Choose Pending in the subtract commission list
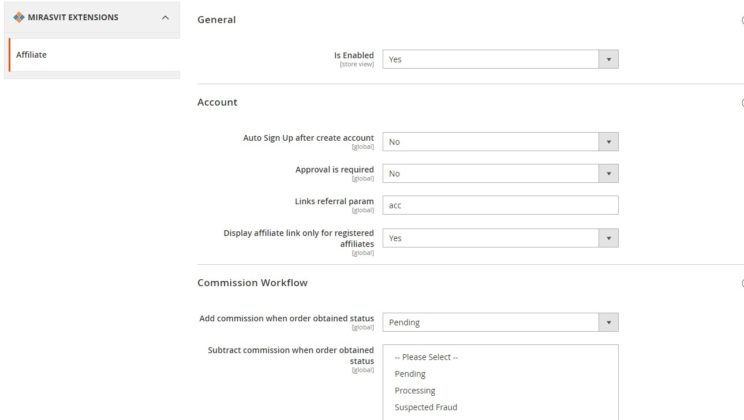744x420 pixels. (x=410, y=374)
